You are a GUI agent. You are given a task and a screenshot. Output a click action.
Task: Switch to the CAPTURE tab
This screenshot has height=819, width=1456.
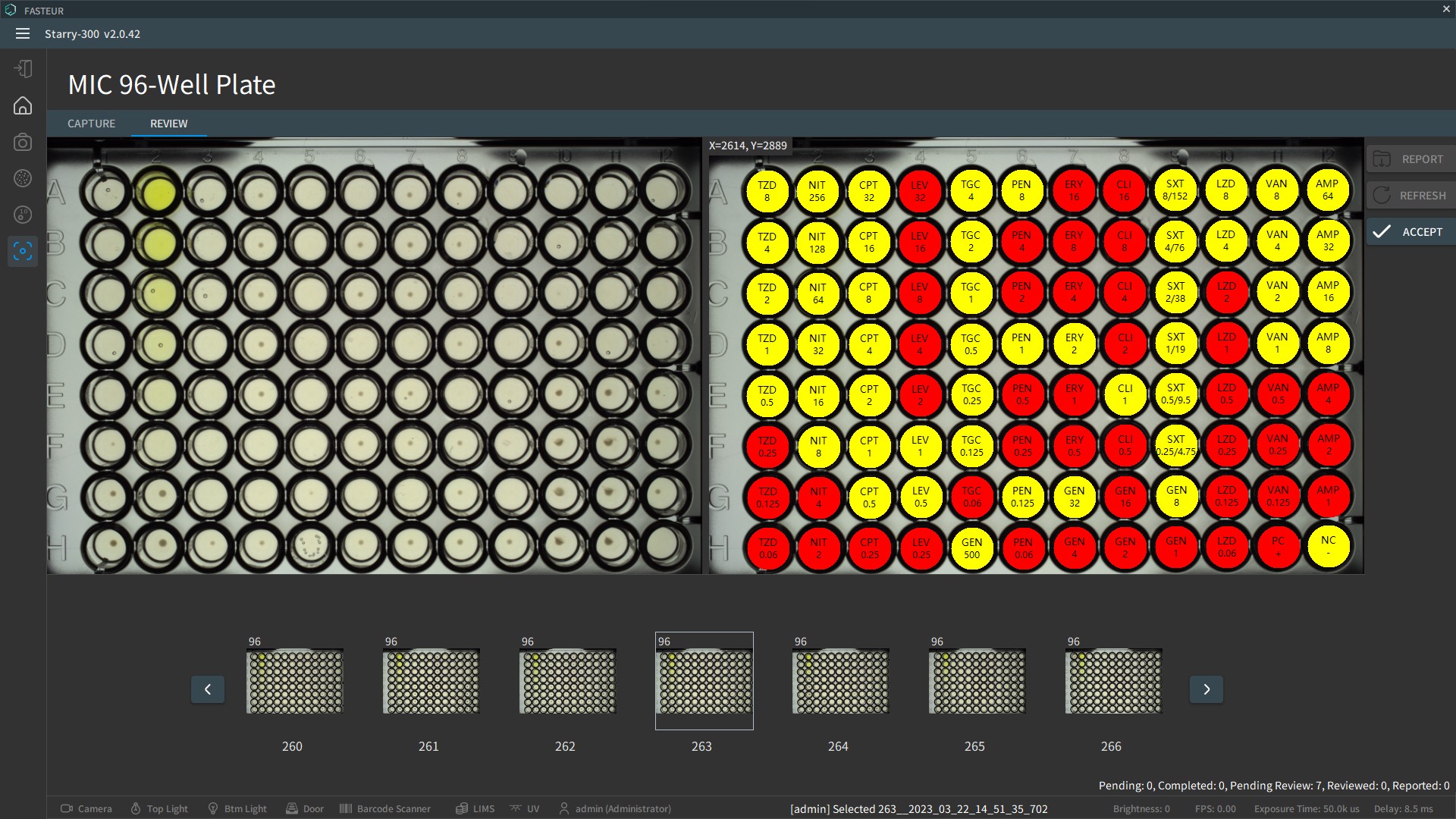91,124
